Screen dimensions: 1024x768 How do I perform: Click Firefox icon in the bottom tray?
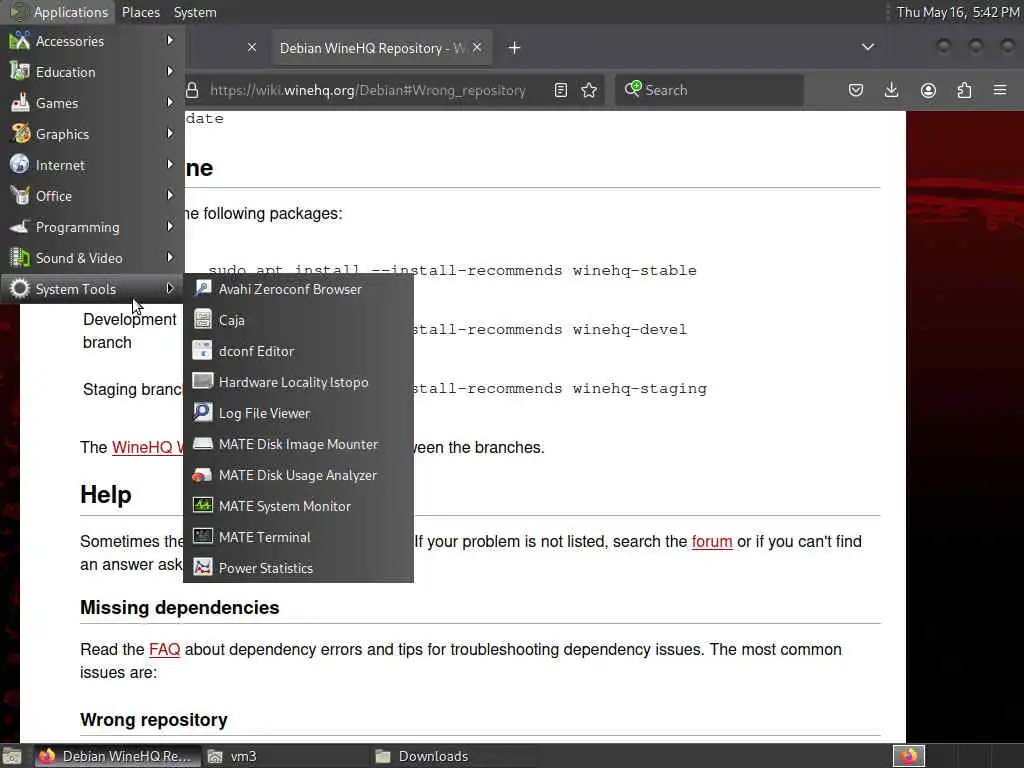pos(909,756)
